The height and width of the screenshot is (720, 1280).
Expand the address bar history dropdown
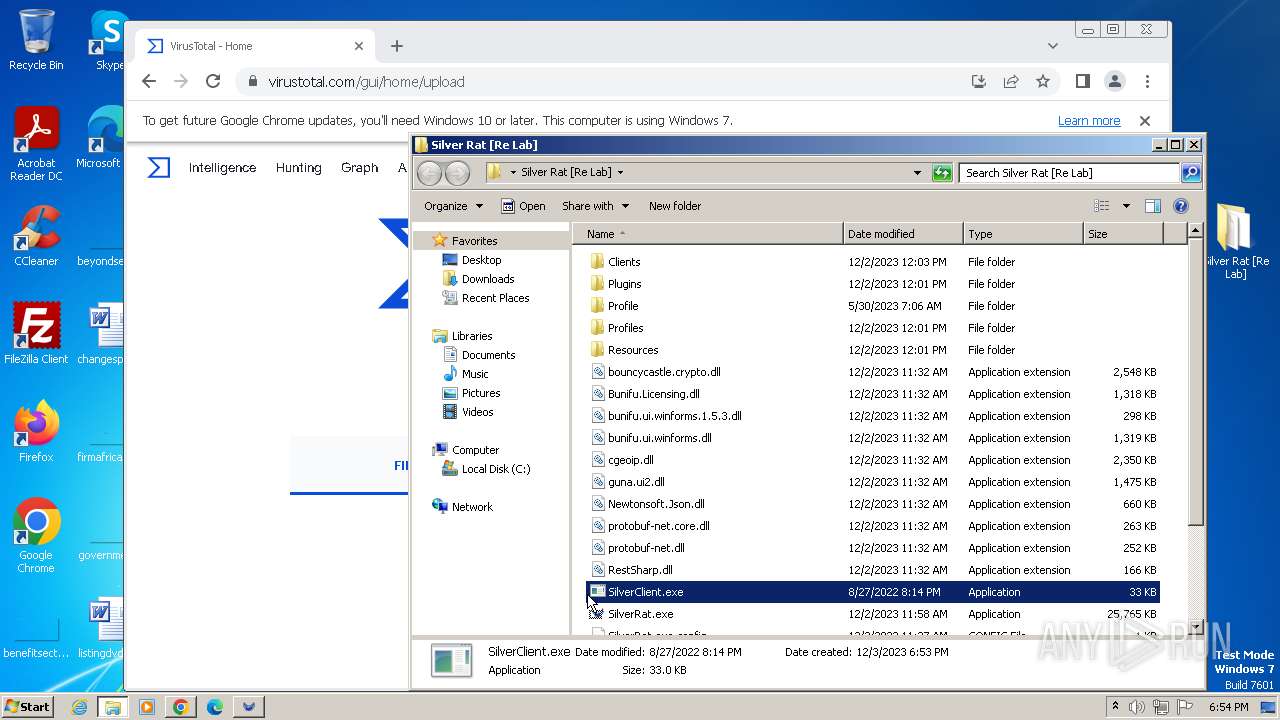917,172
